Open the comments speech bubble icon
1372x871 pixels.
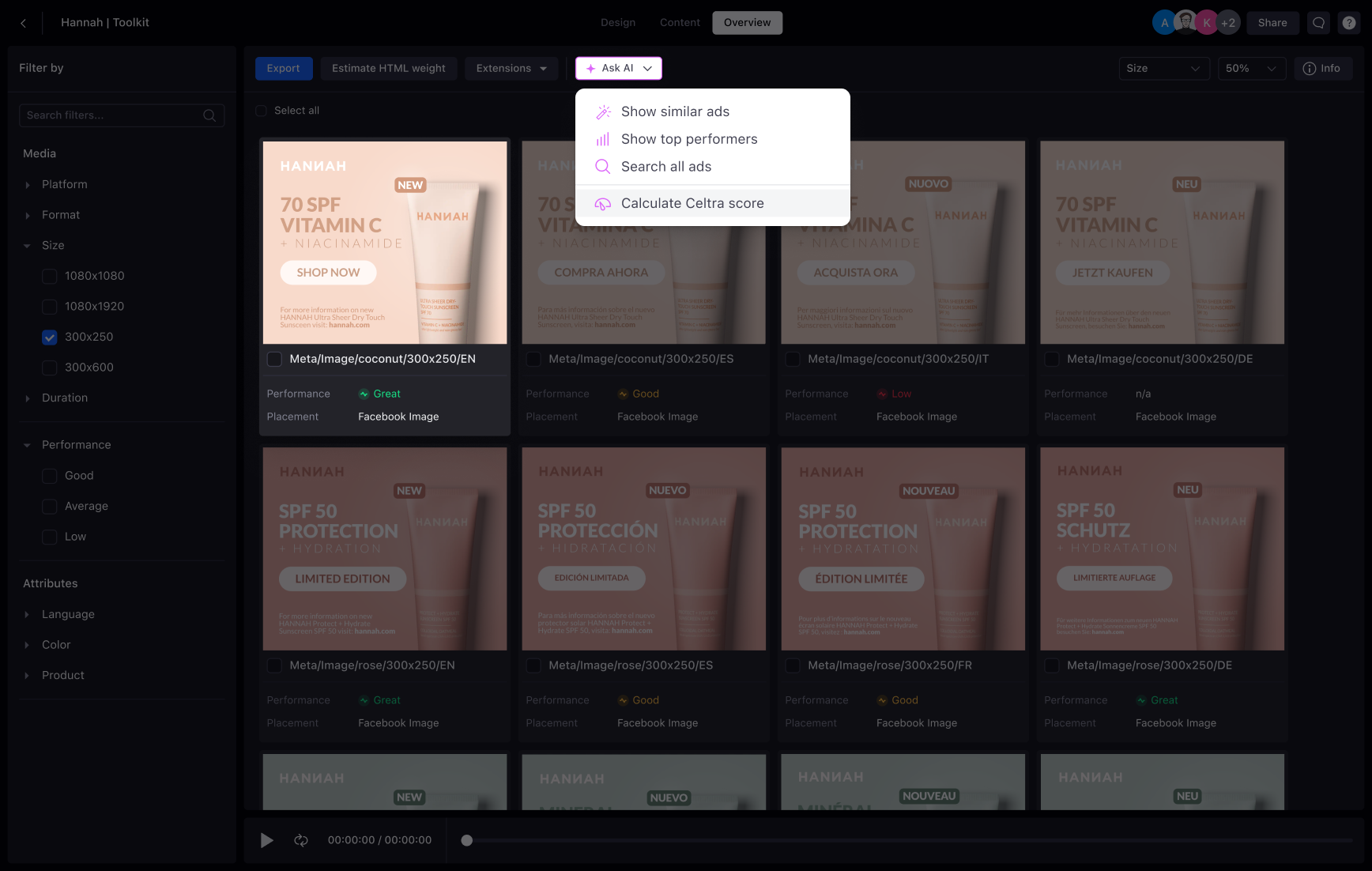1318,23
